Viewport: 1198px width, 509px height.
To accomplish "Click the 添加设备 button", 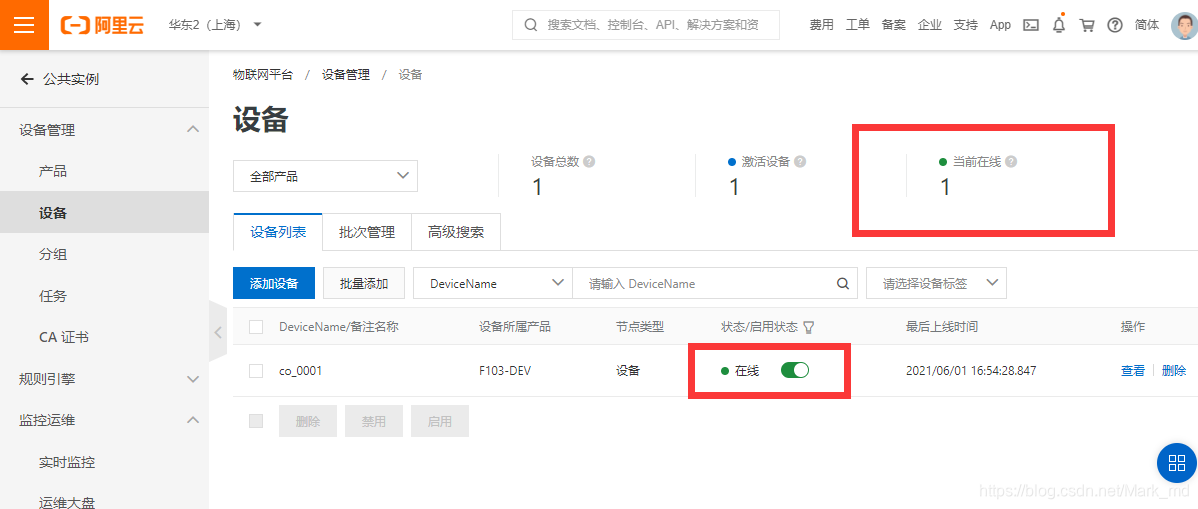I will tap(274, 284).
